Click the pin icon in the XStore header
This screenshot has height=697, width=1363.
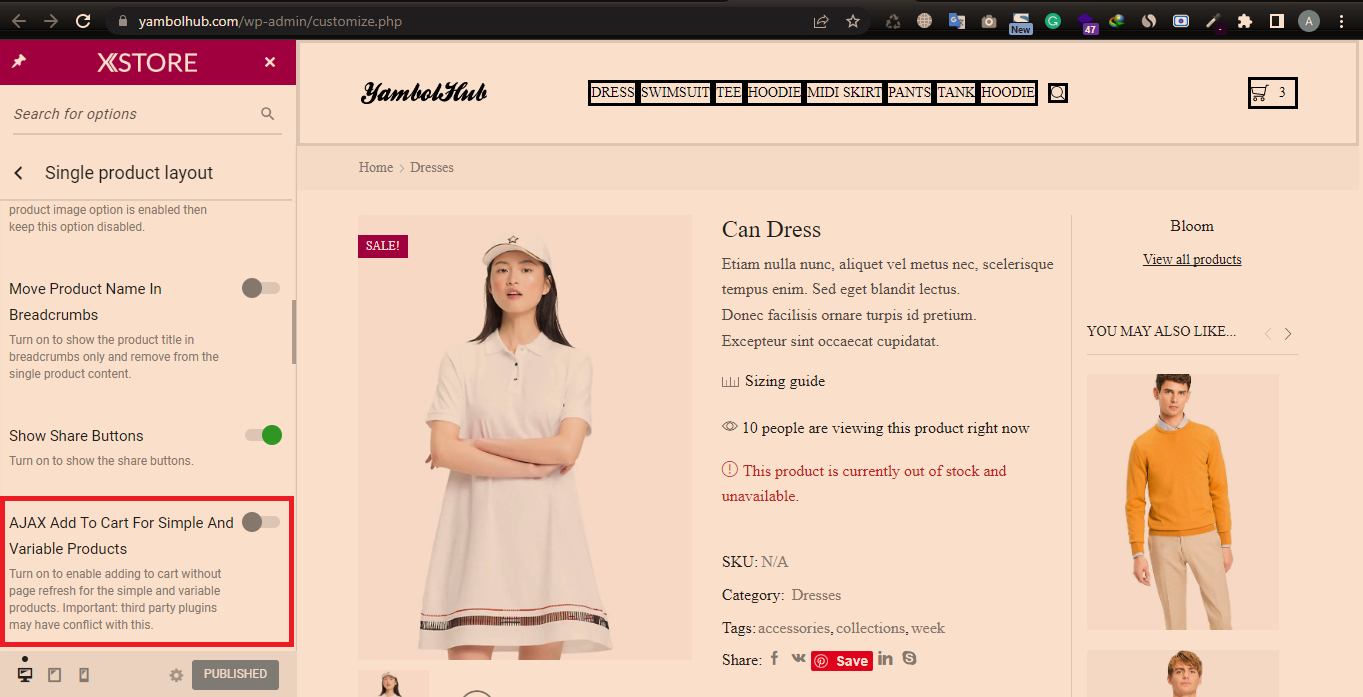click(18, 62)
